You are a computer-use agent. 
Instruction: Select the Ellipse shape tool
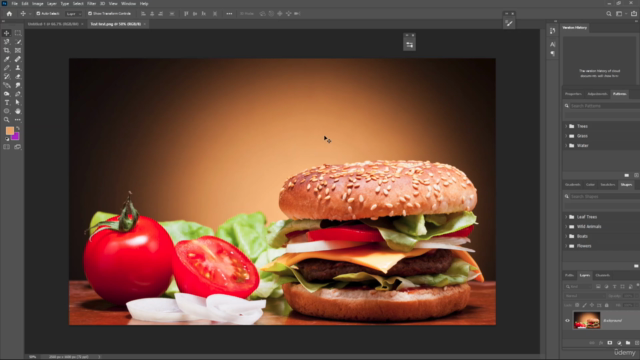[x=7, y=111]
